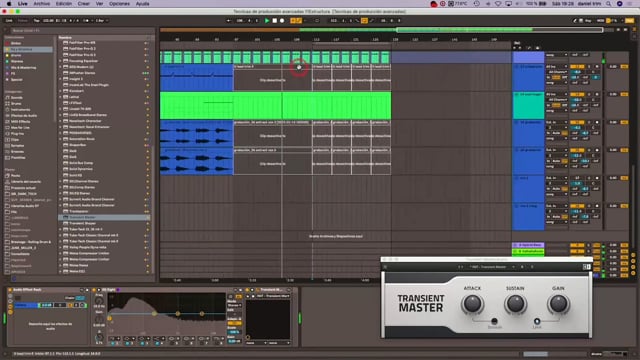Open the Archivo menu
Screen dimensions: 640x360
click(x=42, y=4)
